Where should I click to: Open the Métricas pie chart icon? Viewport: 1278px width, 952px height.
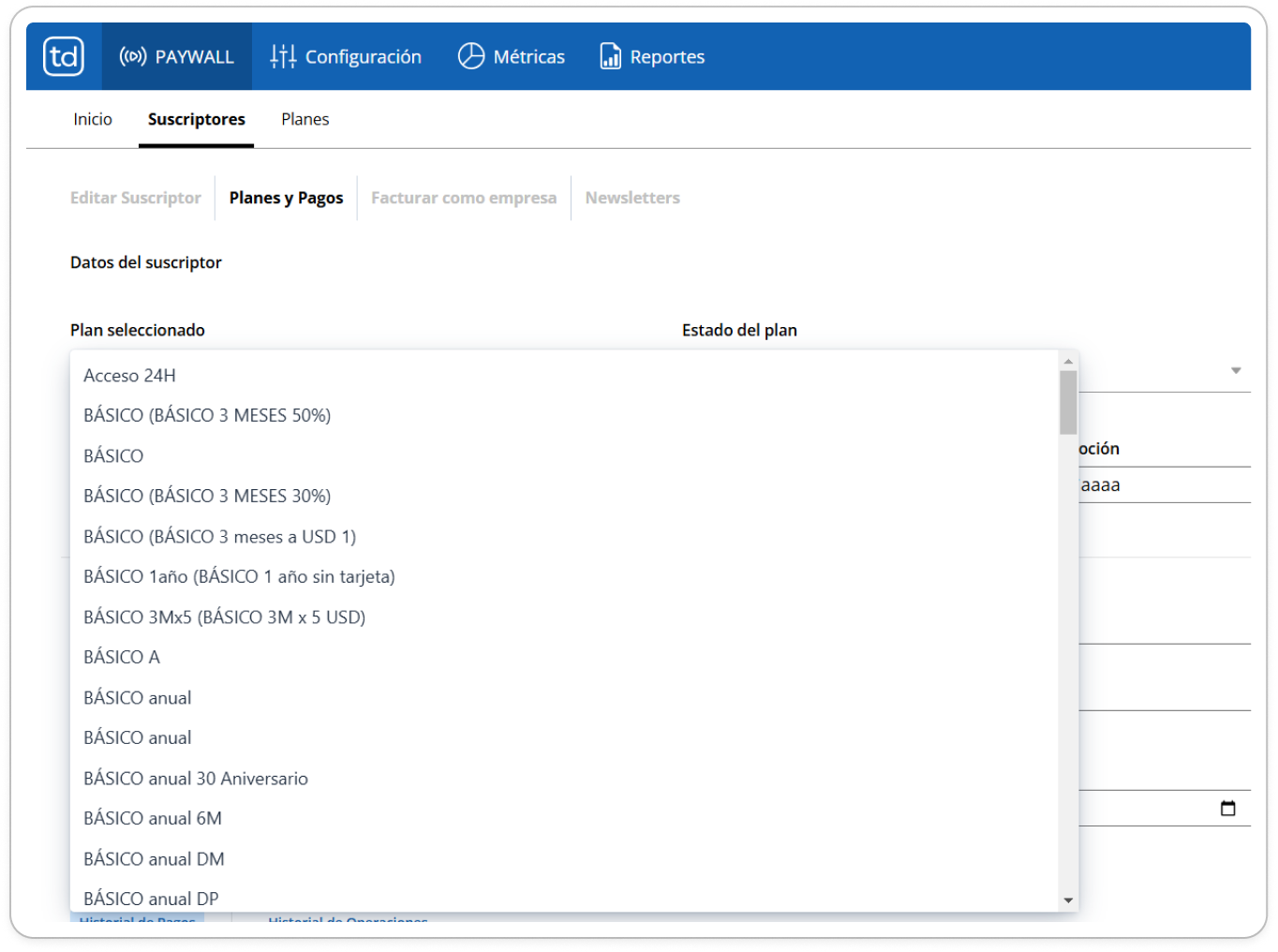point(470,56)
